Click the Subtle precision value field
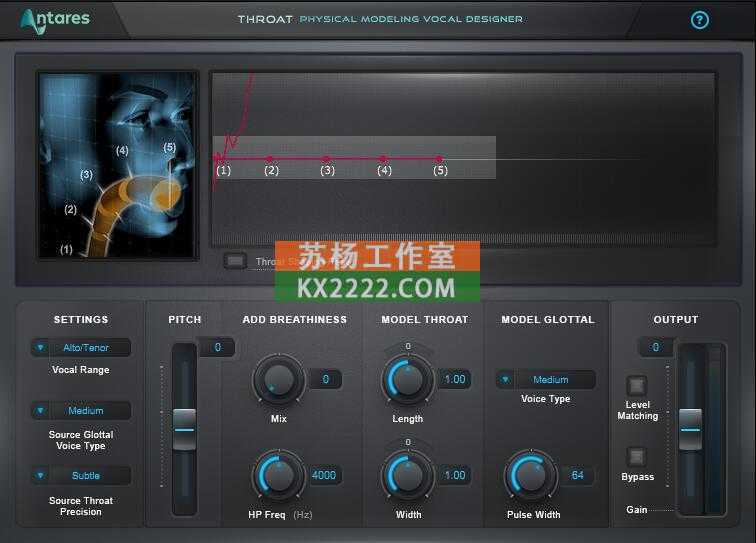 tap(86, 475)
